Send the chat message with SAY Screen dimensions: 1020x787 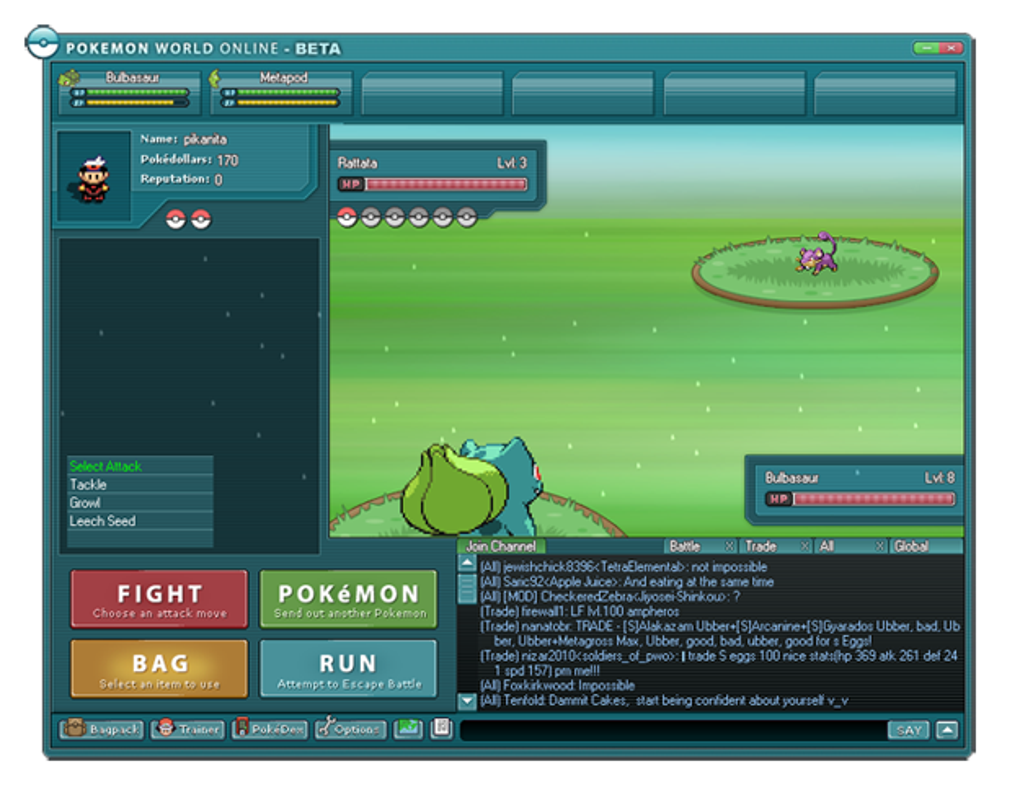pos(909,730)
